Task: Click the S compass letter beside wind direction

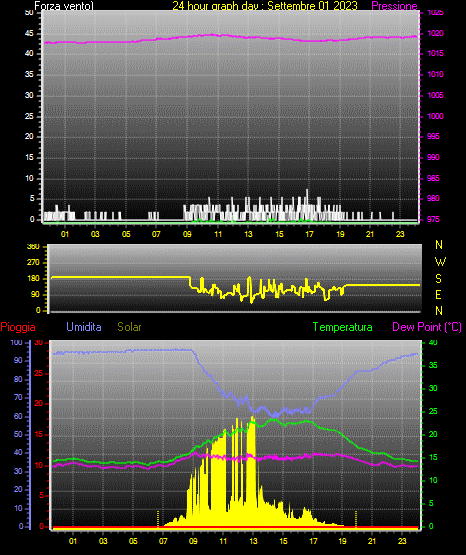Action: point(438,279)
